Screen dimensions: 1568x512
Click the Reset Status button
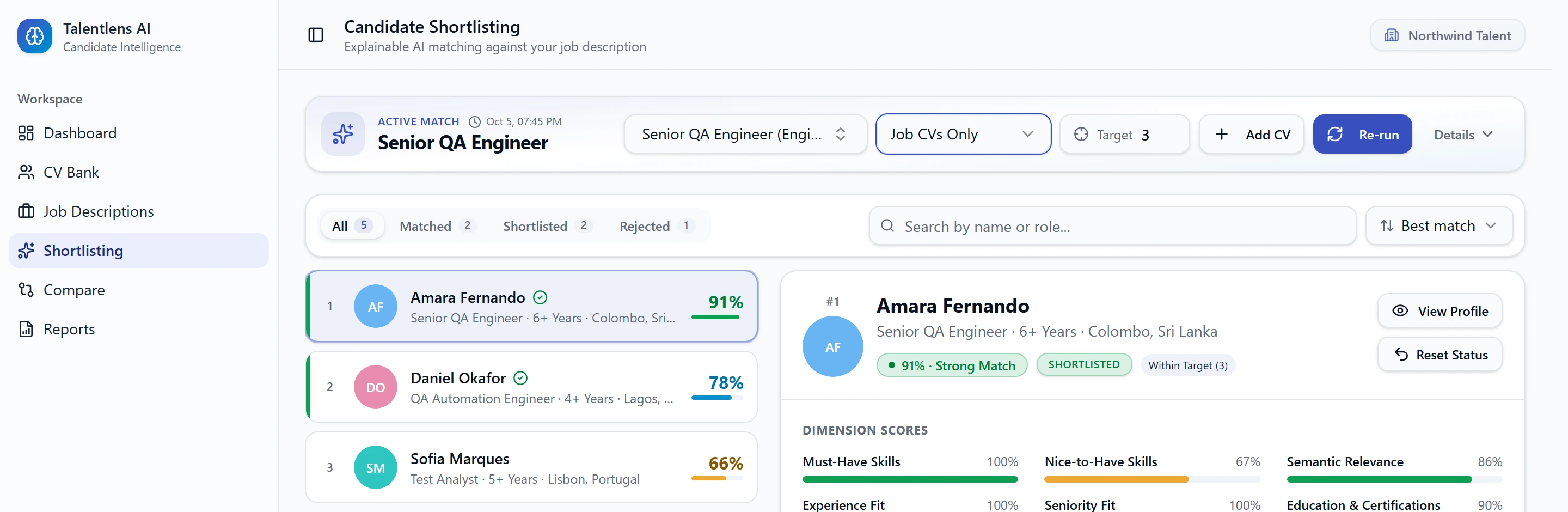(1440, 355)
